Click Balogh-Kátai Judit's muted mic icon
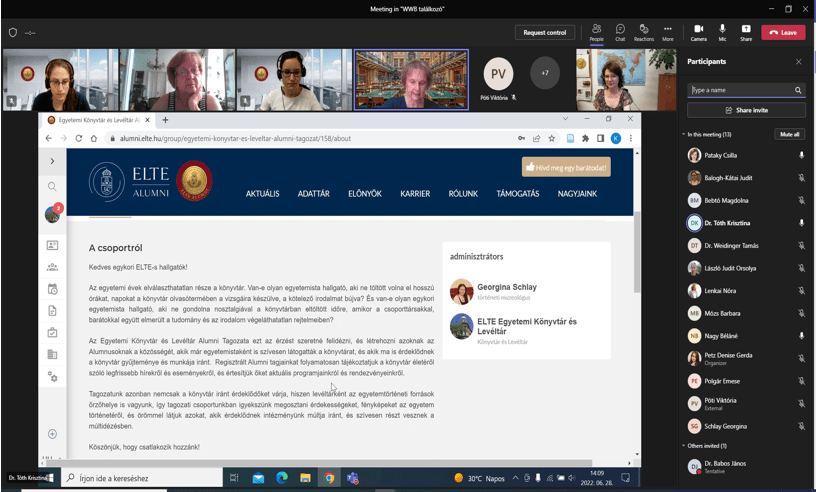This screenshot has width=816, height=492. coord(801,178)
